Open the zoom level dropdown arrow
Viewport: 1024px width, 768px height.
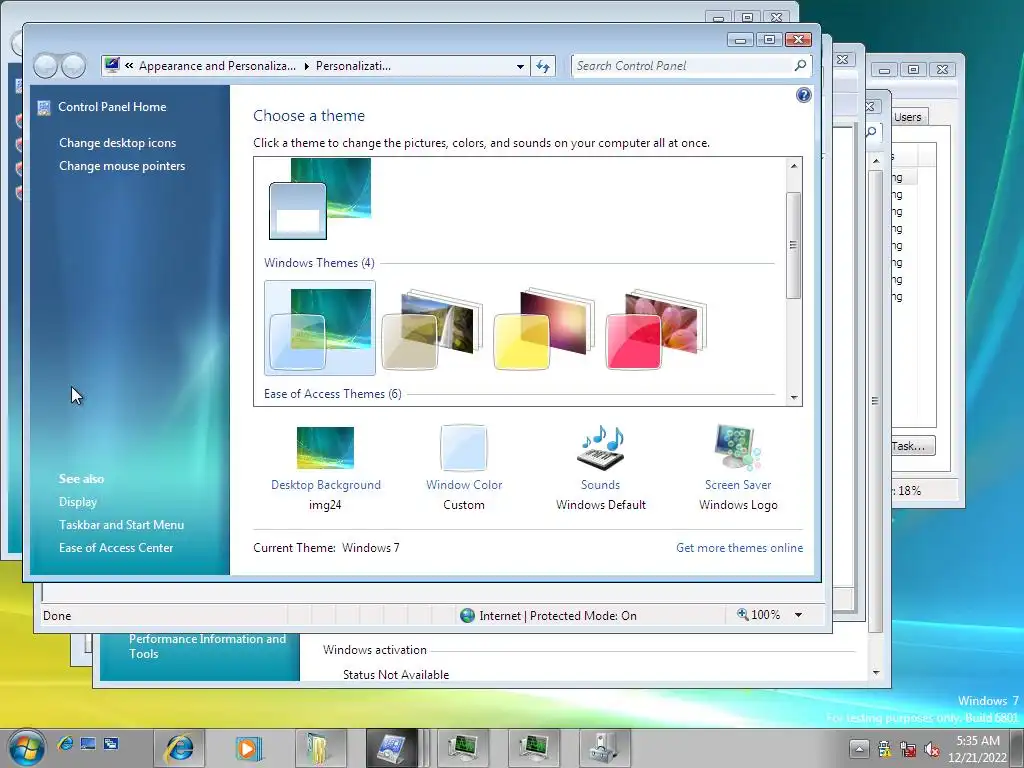[798, 615]
